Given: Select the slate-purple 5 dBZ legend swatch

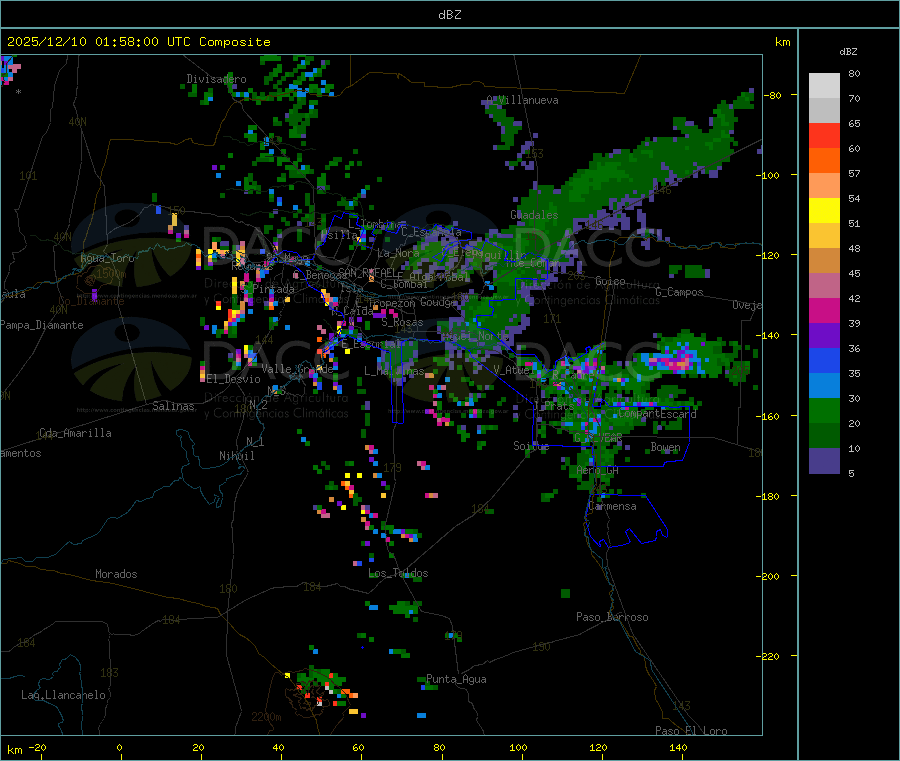Looking at the screenshot, I should pyautogui.click(x=824, y=461).
